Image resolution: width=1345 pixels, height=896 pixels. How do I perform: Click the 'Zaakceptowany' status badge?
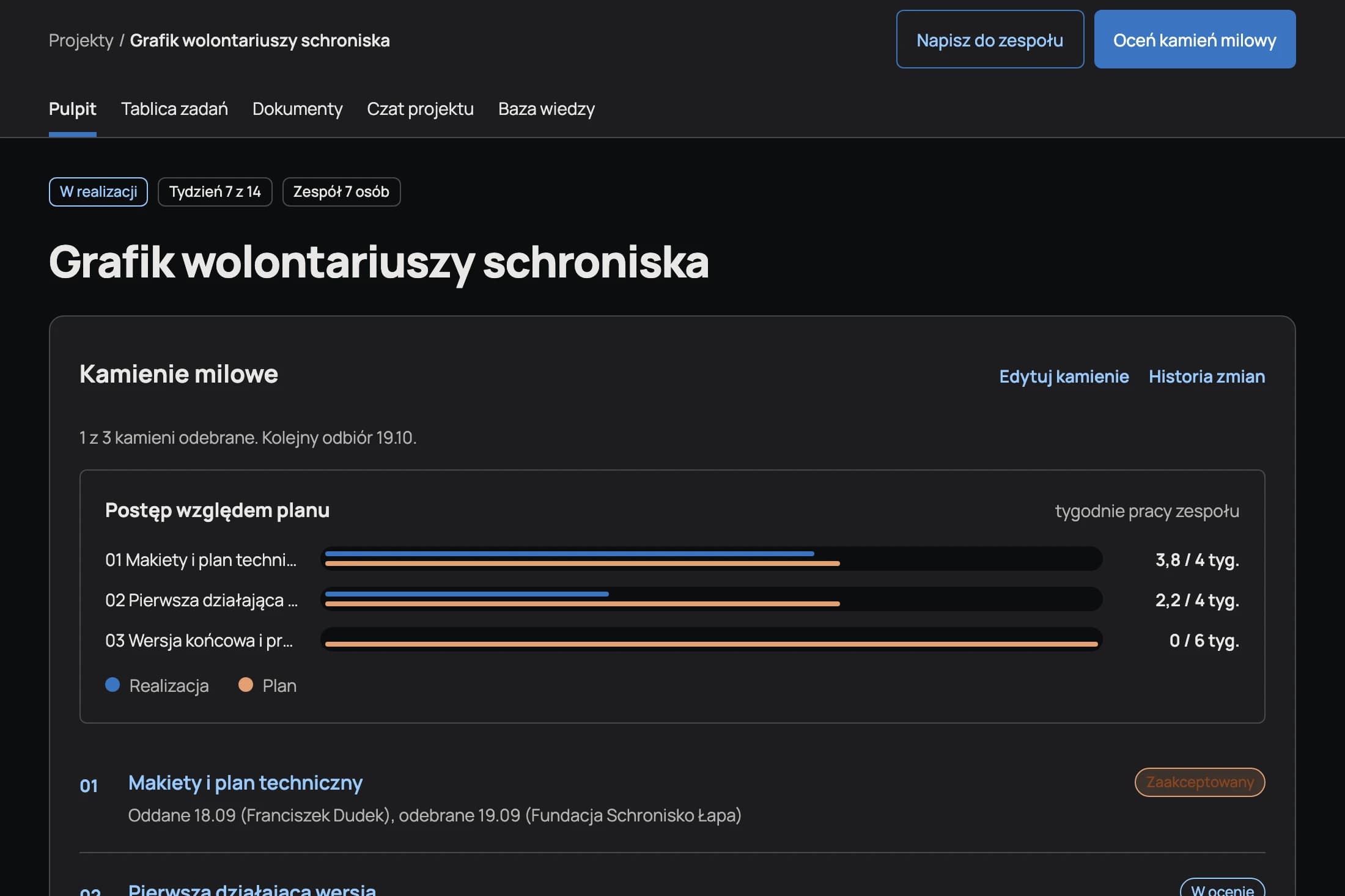1199,782
